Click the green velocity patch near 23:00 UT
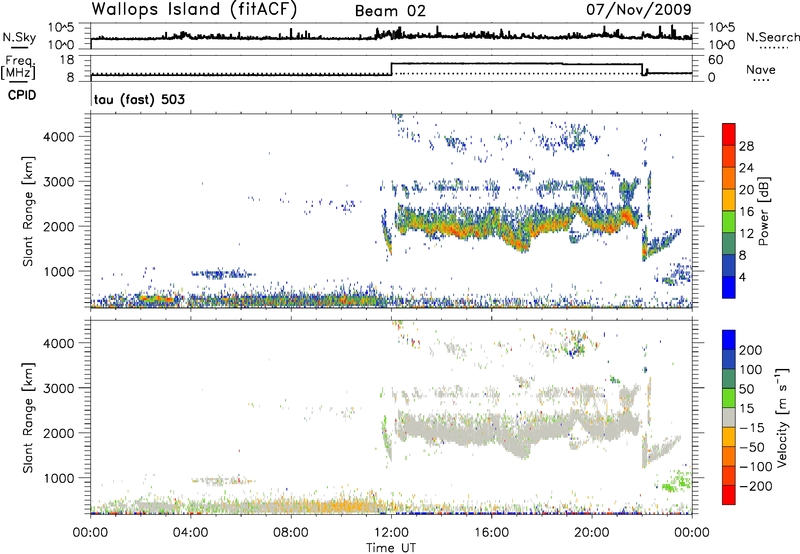Image resolution: width=800 pixels, height=554 pixels. pyautogui.click(x=676, y=481)
